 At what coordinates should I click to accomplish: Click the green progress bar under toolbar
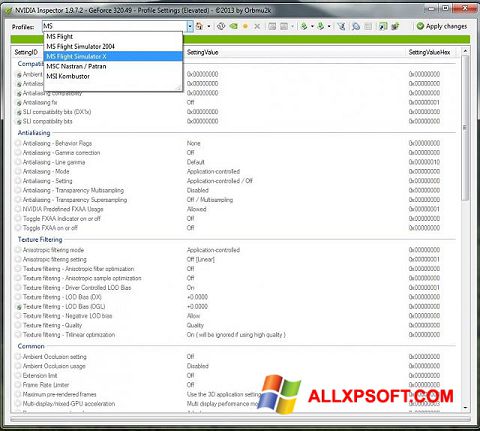click(240, 39)
